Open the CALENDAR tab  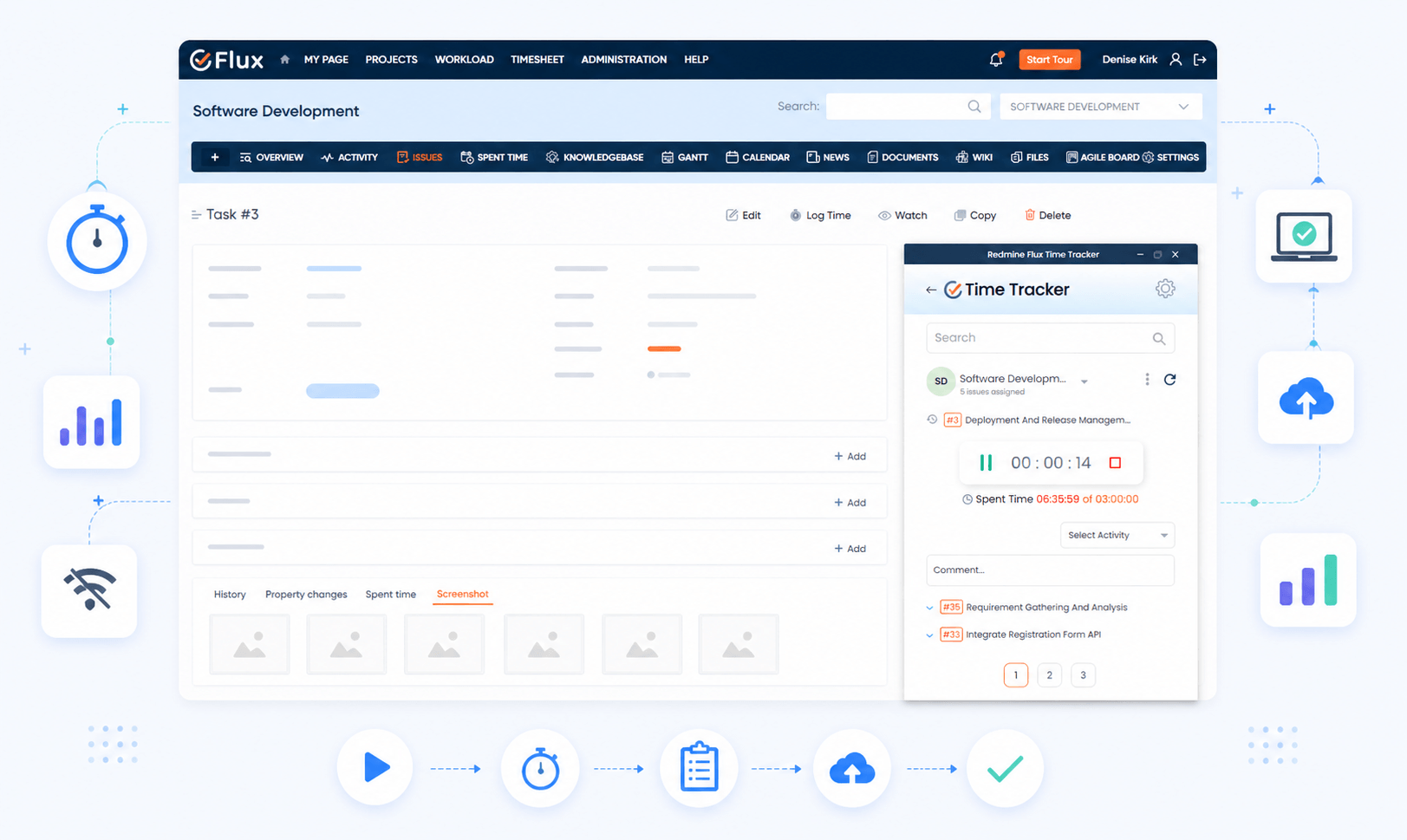click(x=758, y=158)
